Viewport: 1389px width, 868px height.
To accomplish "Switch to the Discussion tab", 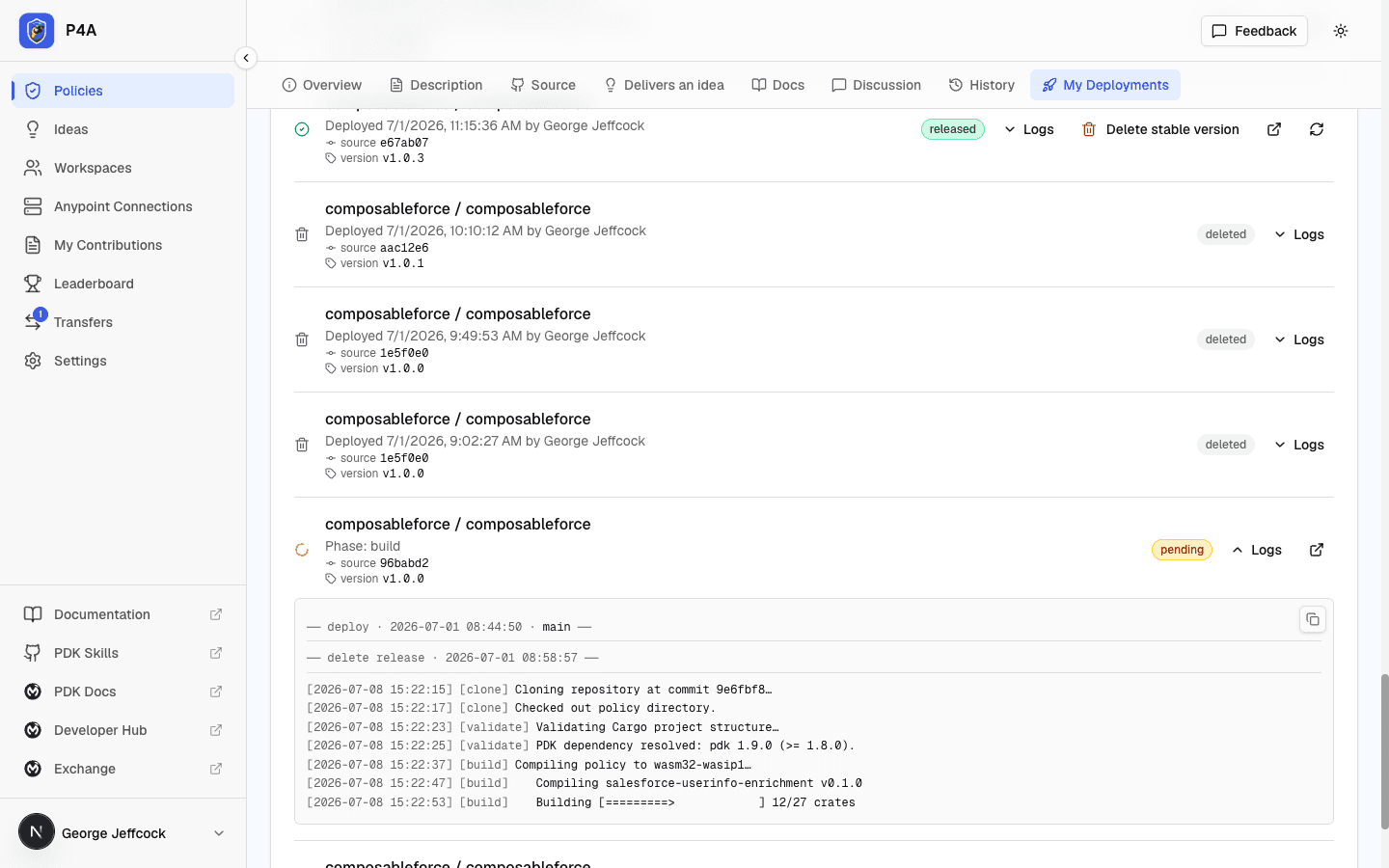I will (877, 85).
